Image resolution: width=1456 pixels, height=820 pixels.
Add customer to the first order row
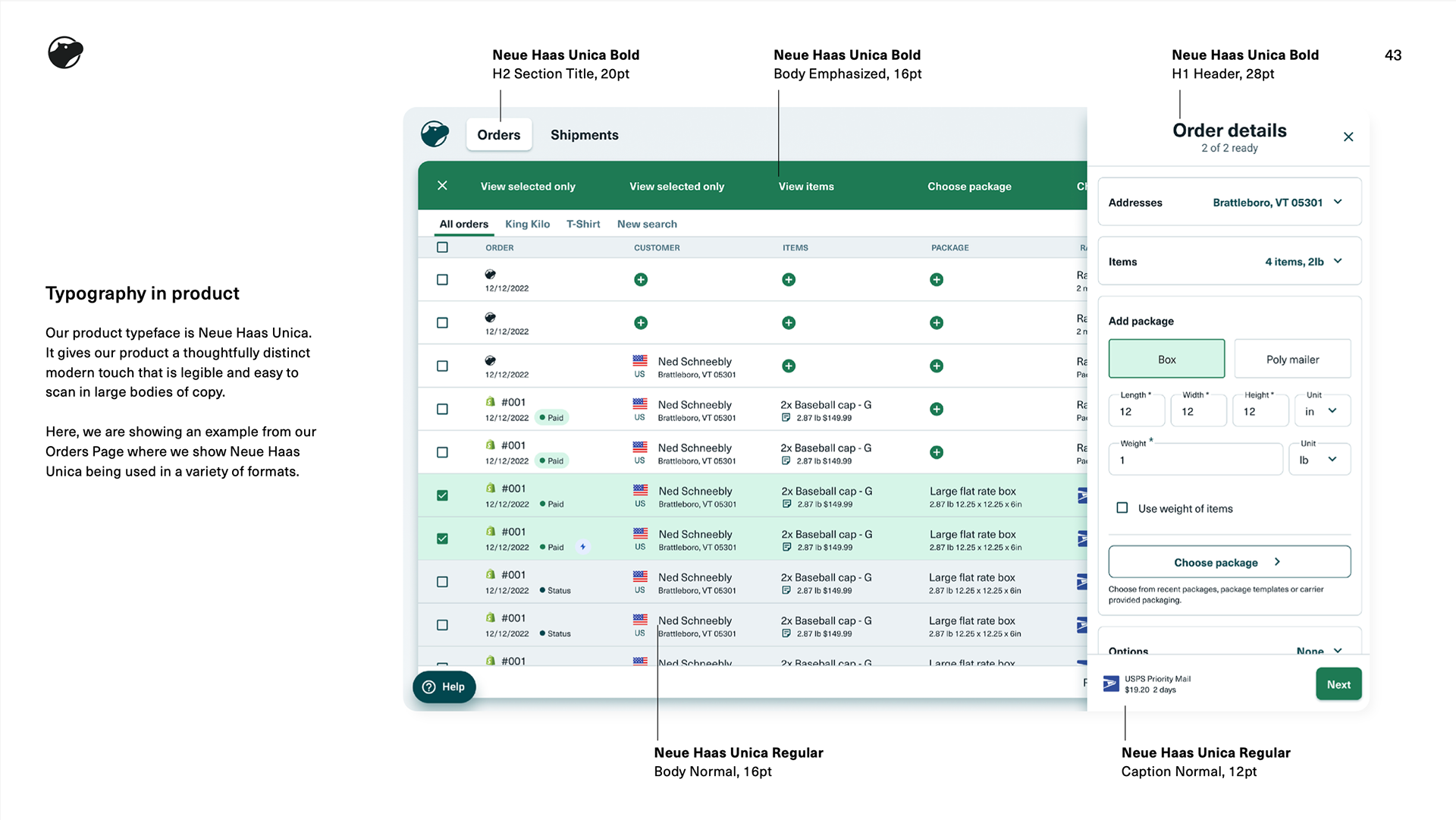click(641, 280)
